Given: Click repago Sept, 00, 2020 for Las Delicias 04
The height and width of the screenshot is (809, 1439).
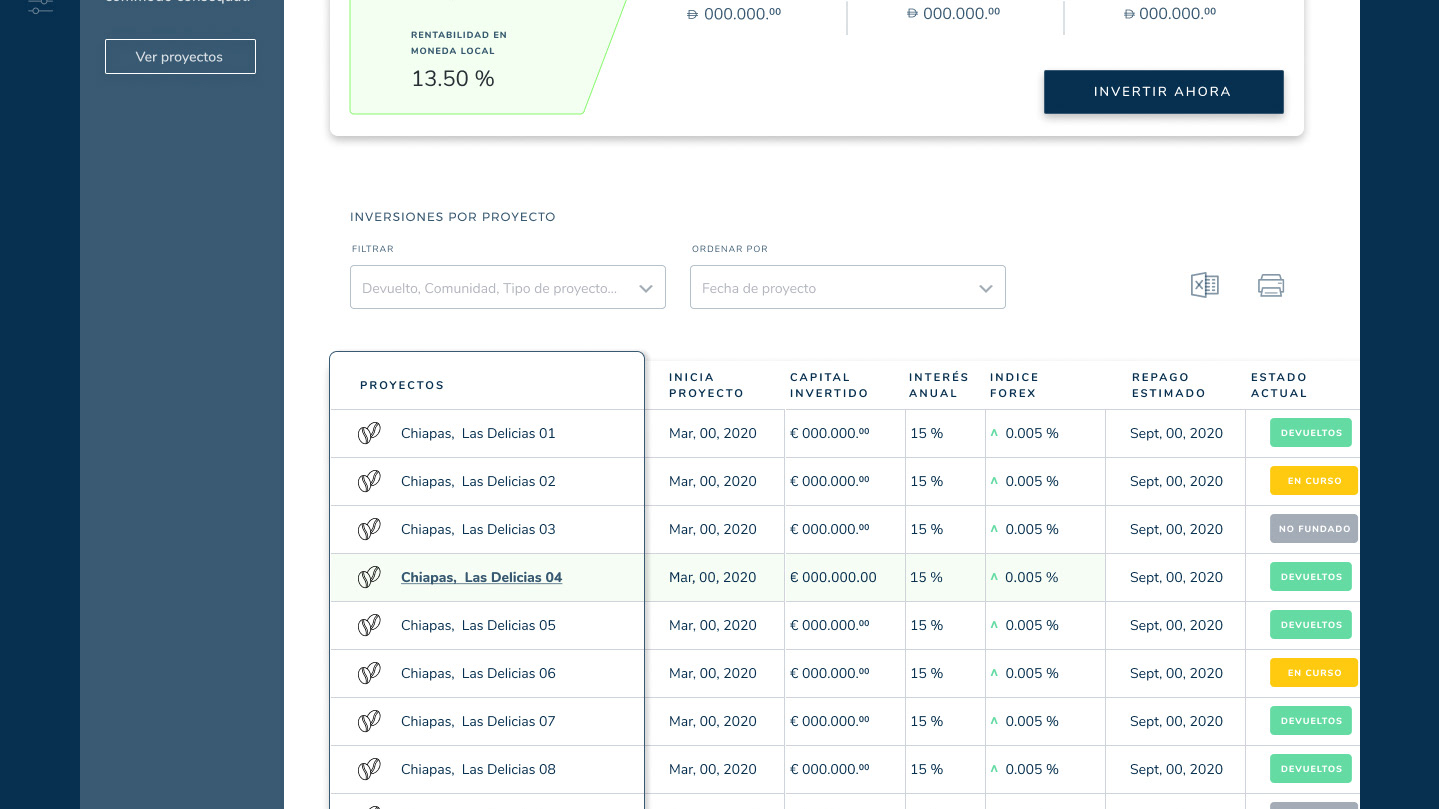Looking at the screenshot, I should click(1176, 577).
